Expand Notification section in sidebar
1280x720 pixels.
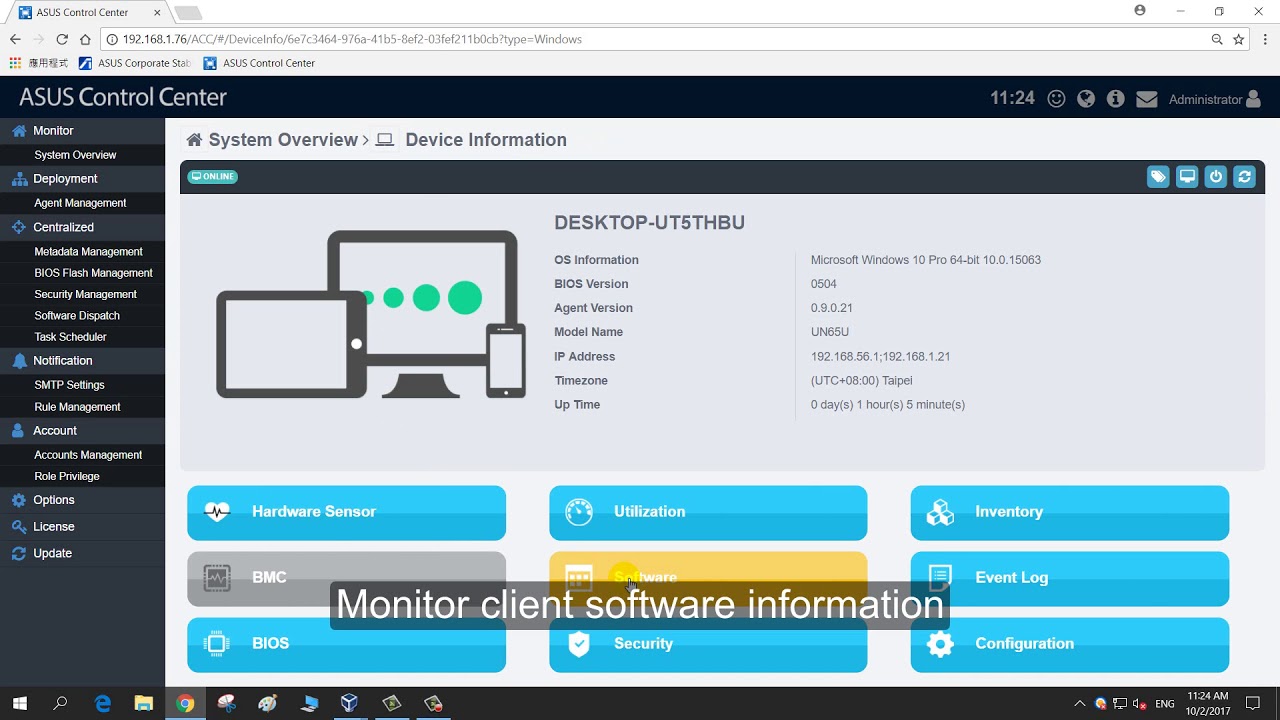(82, 361)
